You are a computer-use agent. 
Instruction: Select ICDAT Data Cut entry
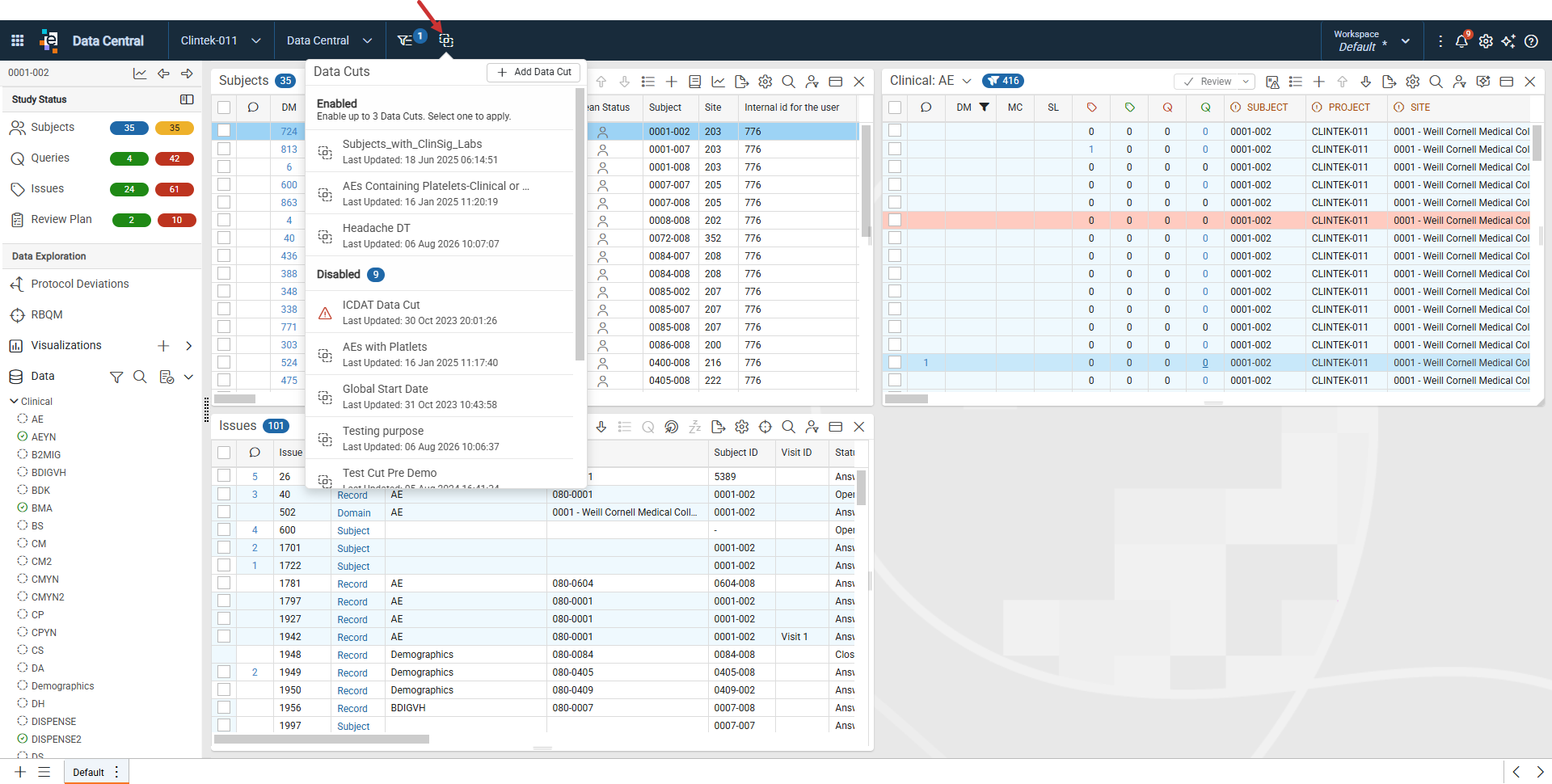click(439, 312)
